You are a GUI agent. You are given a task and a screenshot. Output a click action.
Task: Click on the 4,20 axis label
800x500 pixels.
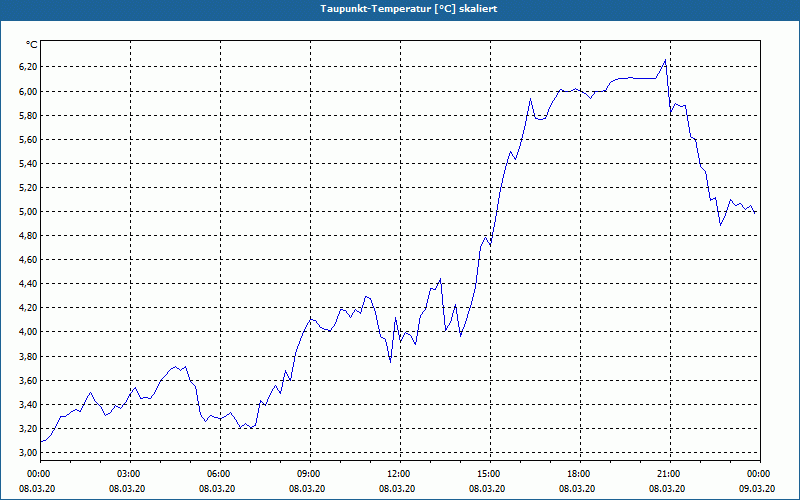(x=29, y=308)
